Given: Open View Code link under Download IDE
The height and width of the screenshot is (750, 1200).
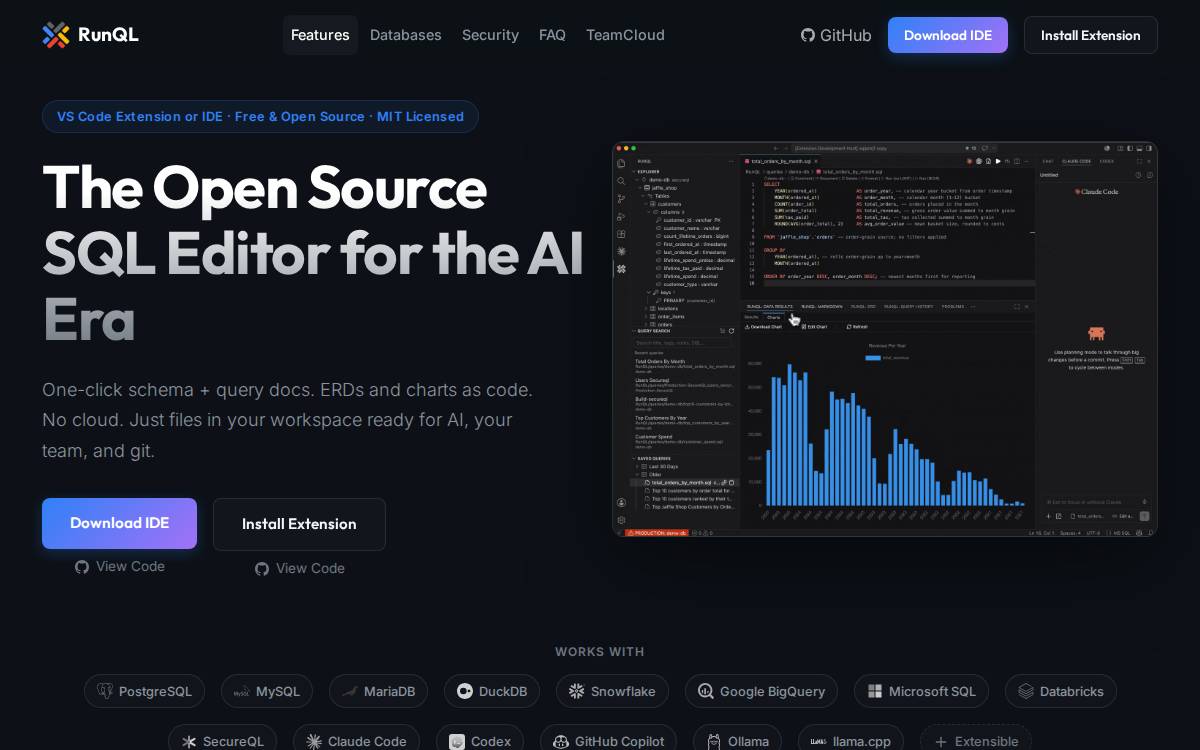Looking at the screenshot, I should [x=120, y=566].
